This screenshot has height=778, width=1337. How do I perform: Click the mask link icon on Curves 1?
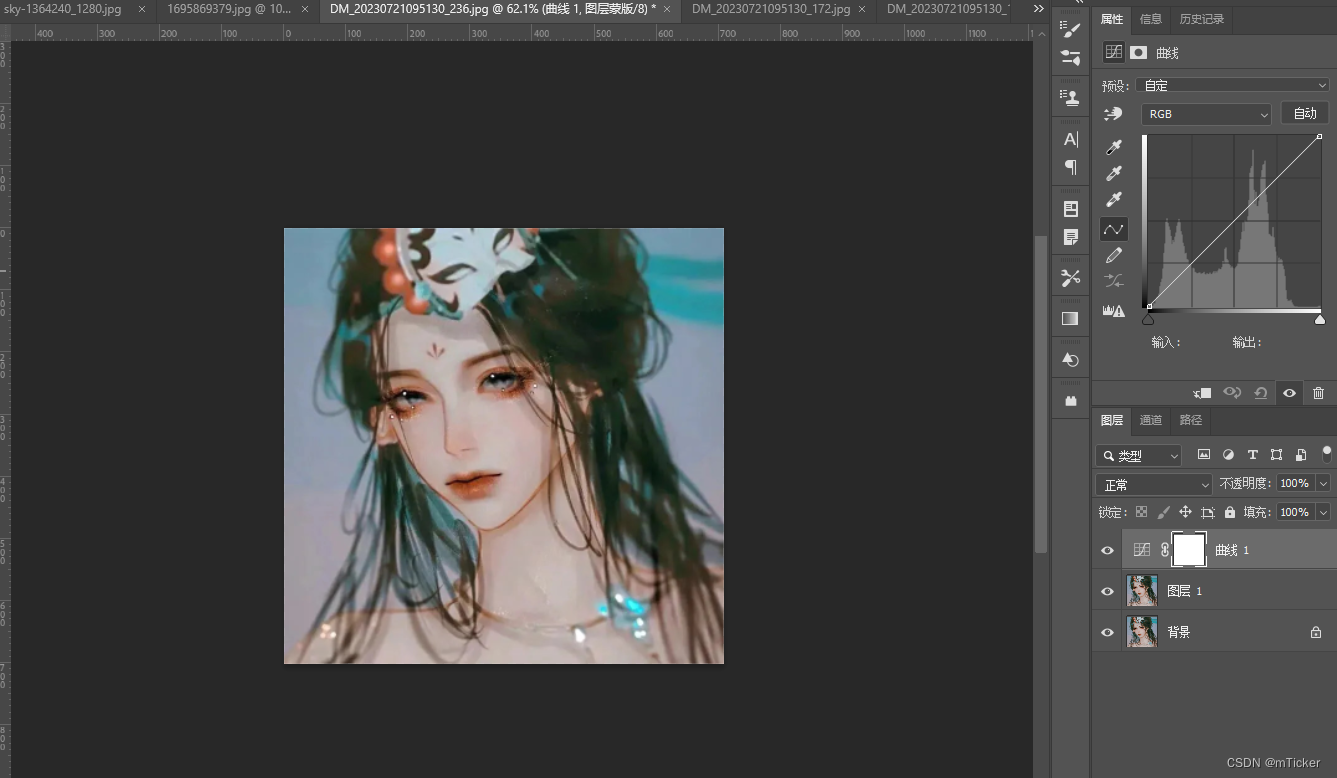point(1165,550)
